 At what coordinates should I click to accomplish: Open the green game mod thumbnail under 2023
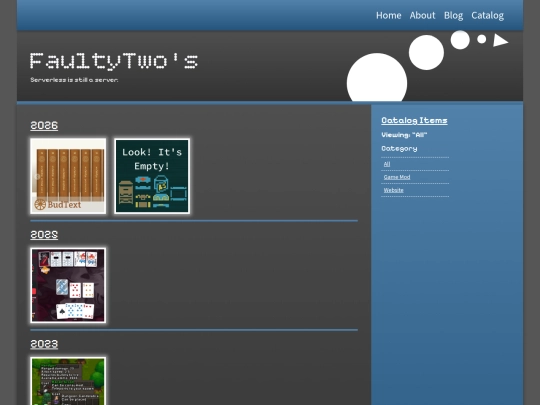[68, 381]
